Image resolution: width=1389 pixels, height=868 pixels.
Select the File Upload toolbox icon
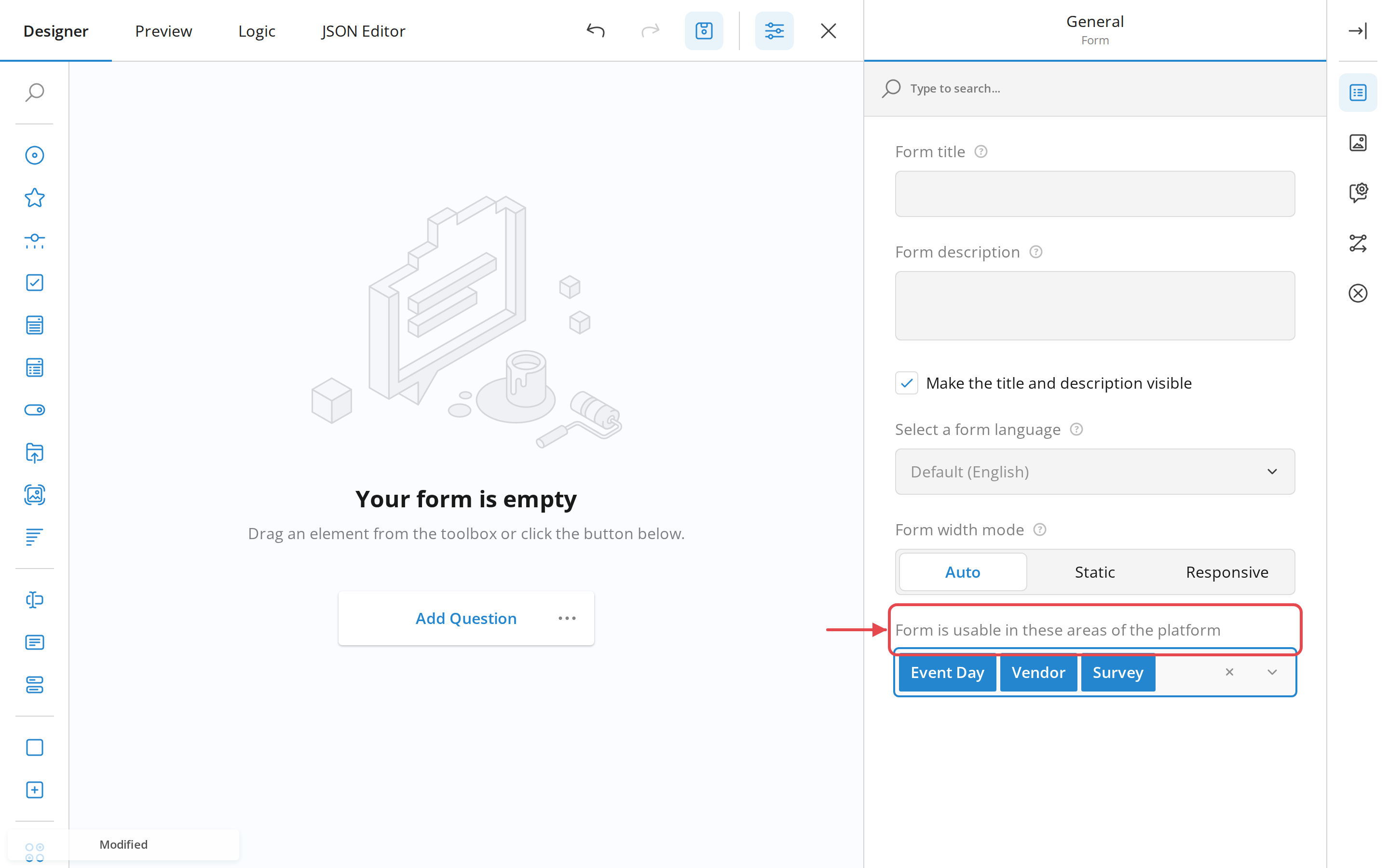tap(34, 452)
